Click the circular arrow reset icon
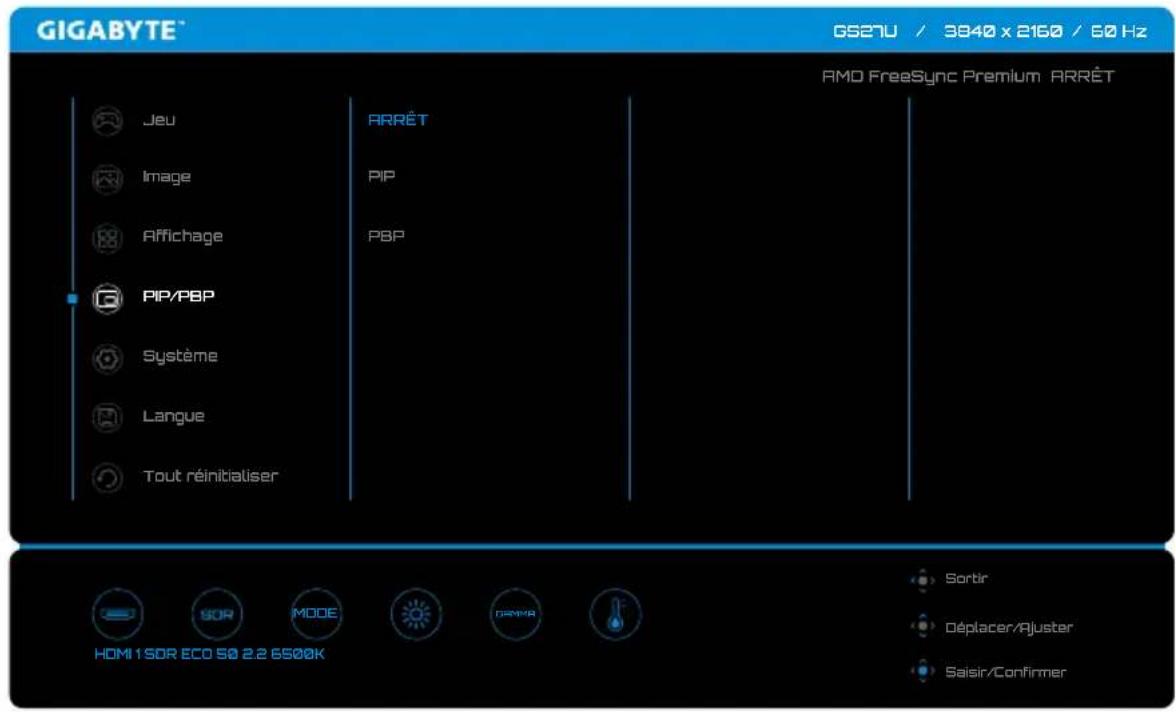The height and width of the screenshot is (712, 1176). [x=107, y=478]
